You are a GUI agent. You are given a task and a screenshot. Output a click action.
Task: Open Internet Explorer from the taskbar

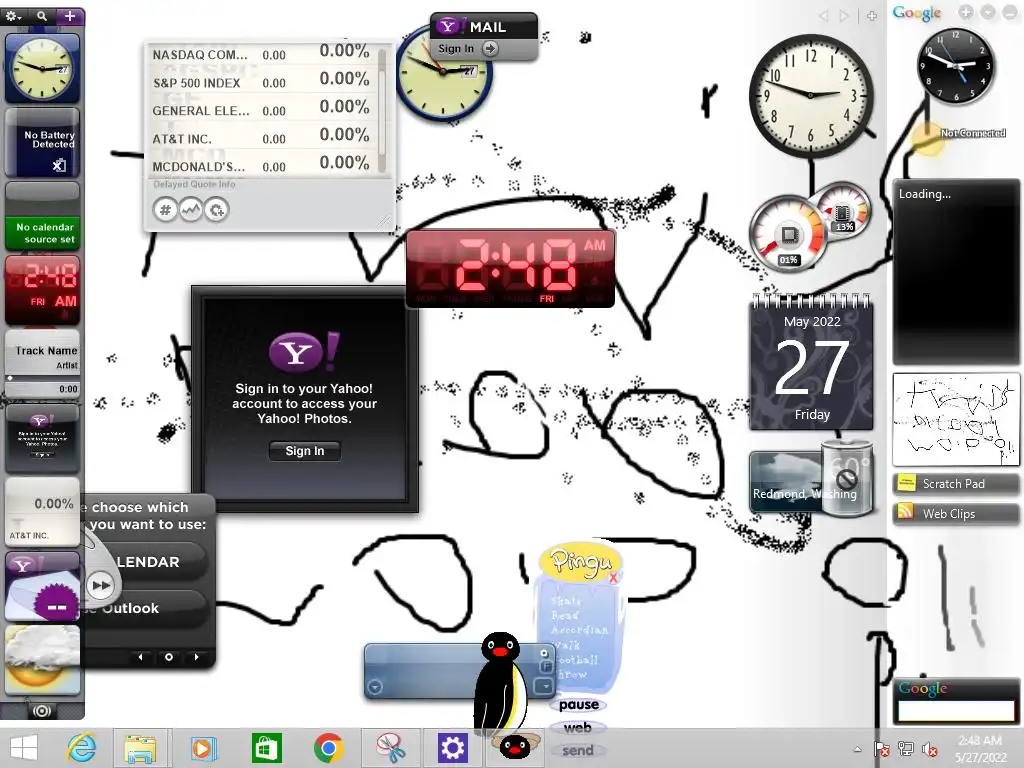click(82, 748)
